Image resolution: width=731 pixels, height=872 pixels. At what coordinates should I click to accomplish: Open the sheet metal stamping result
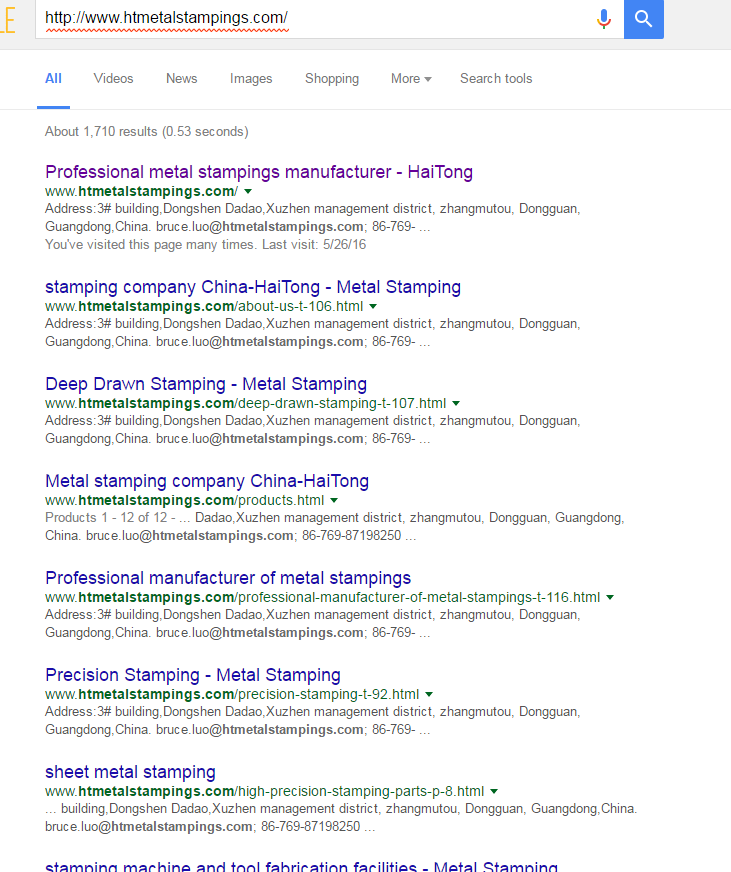(x=130, y=772)
